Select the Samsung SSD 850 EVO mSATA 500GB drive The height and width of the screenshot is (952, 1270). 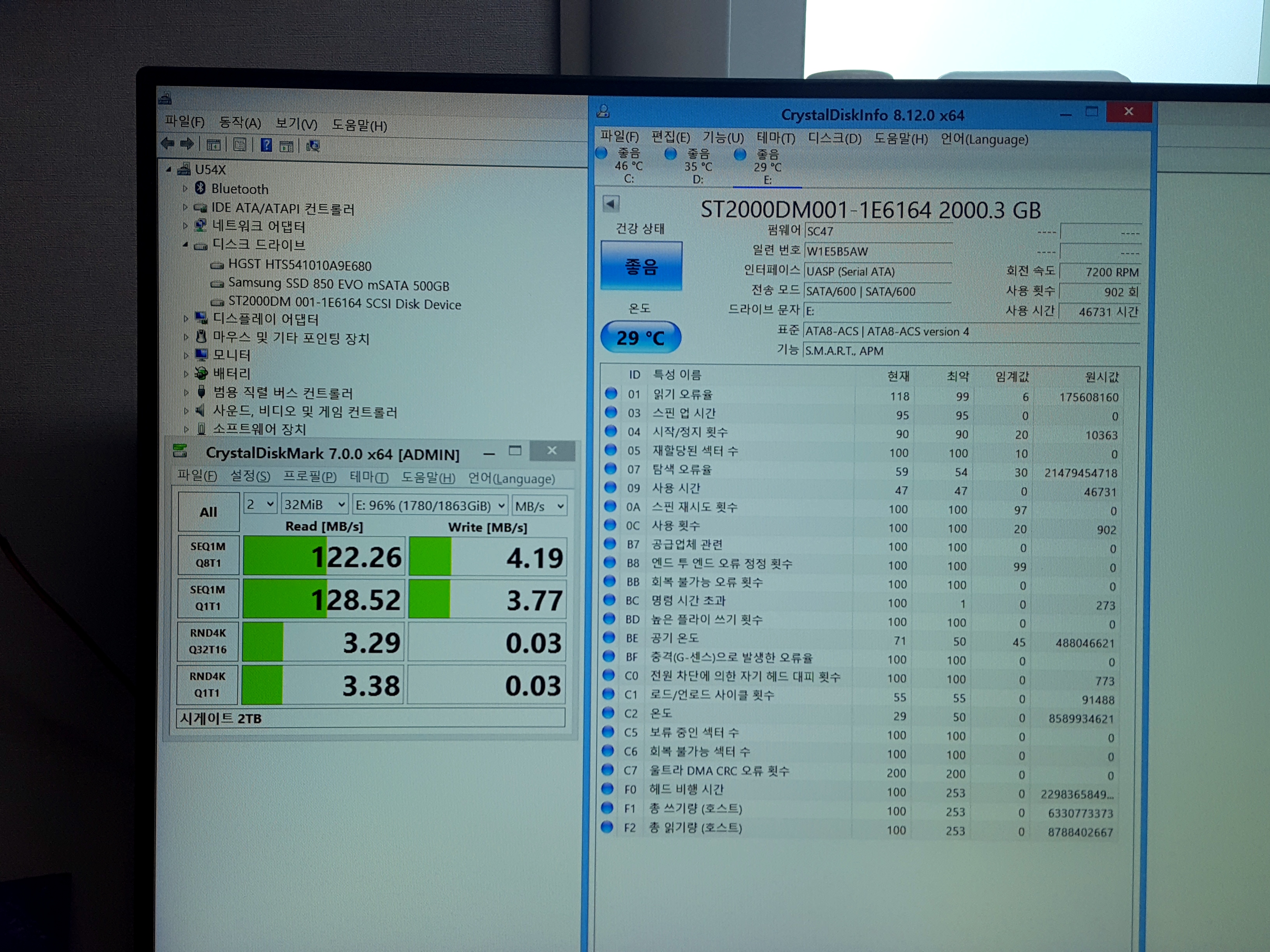[339, 284]
